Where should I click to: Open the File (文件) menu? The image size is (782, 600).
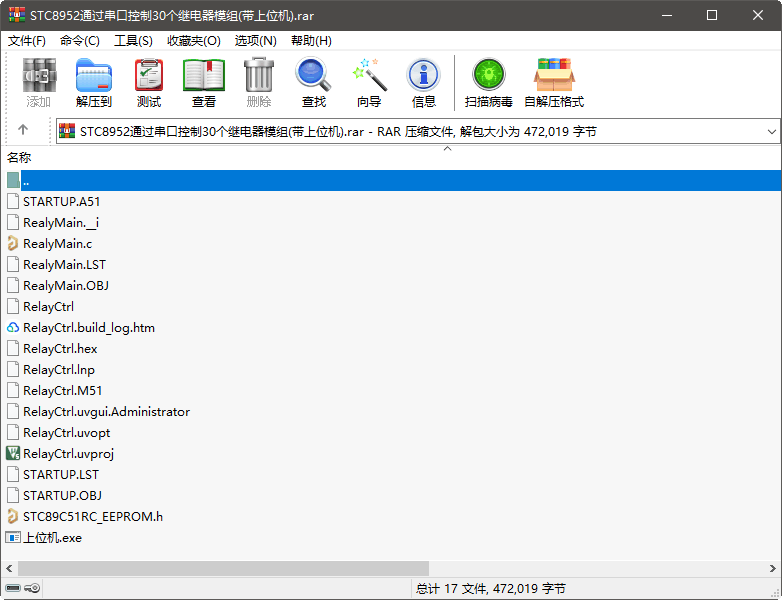27,41
